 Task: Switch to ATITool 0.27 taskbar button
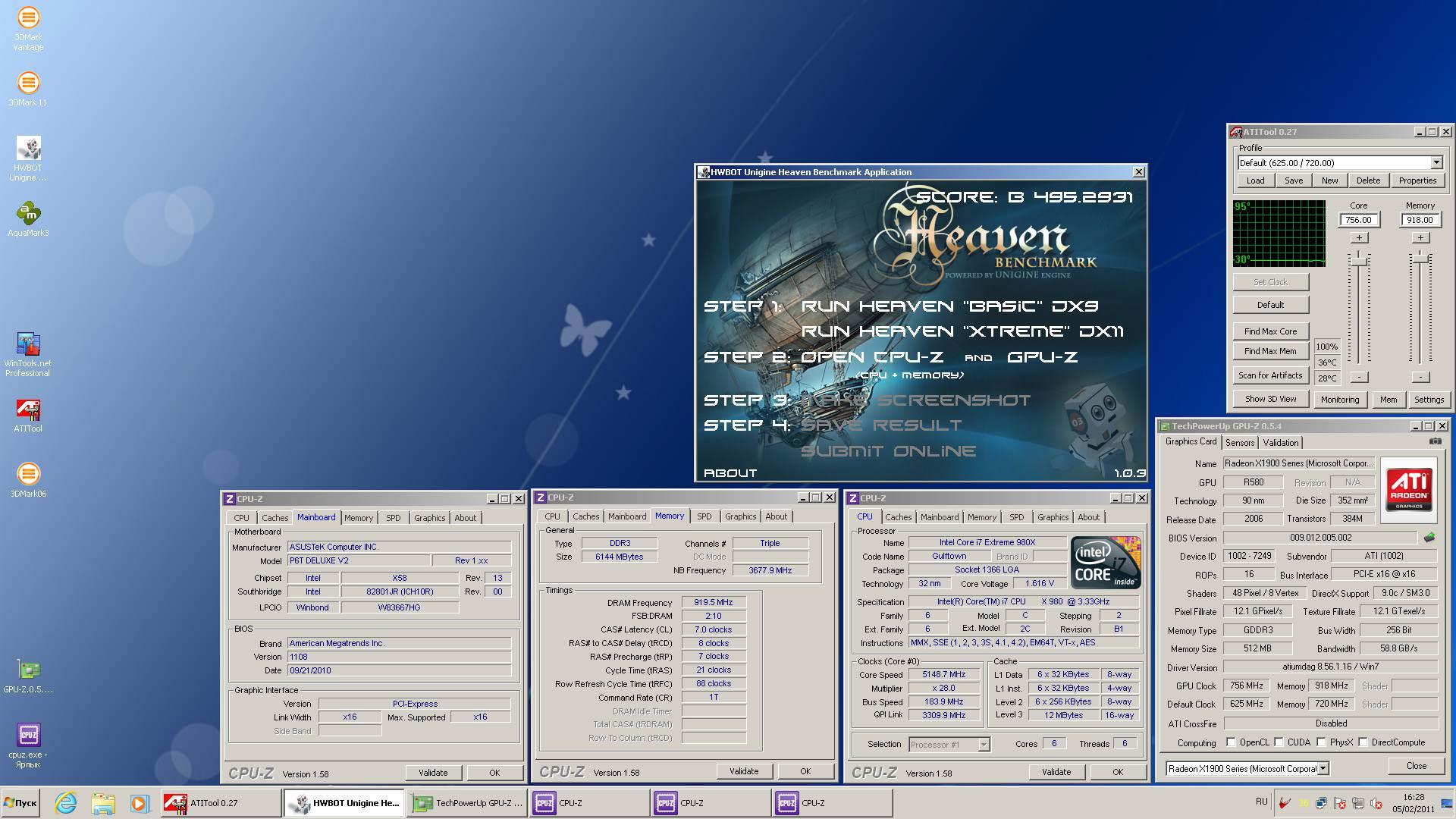[221, 803]
